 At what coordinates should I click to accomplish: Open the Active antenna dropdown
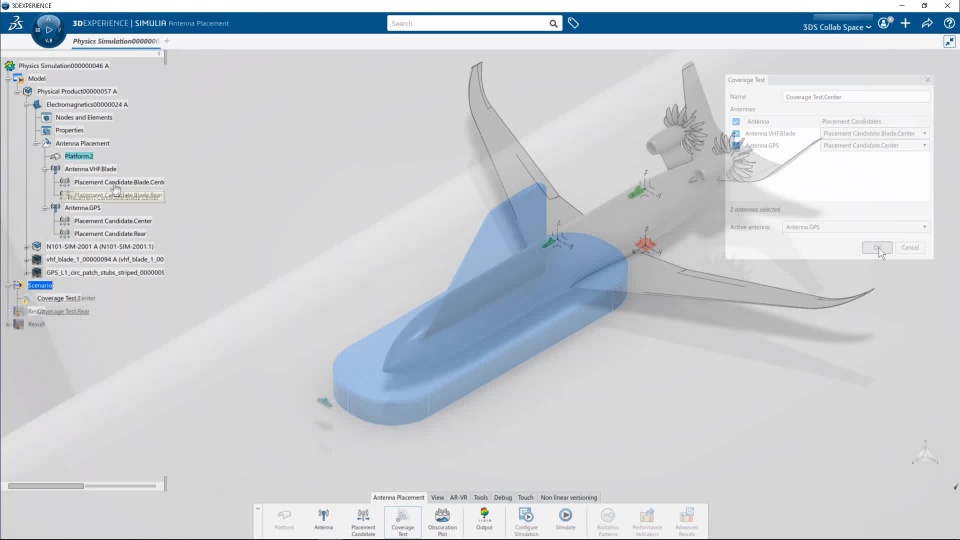click(855, 227)
